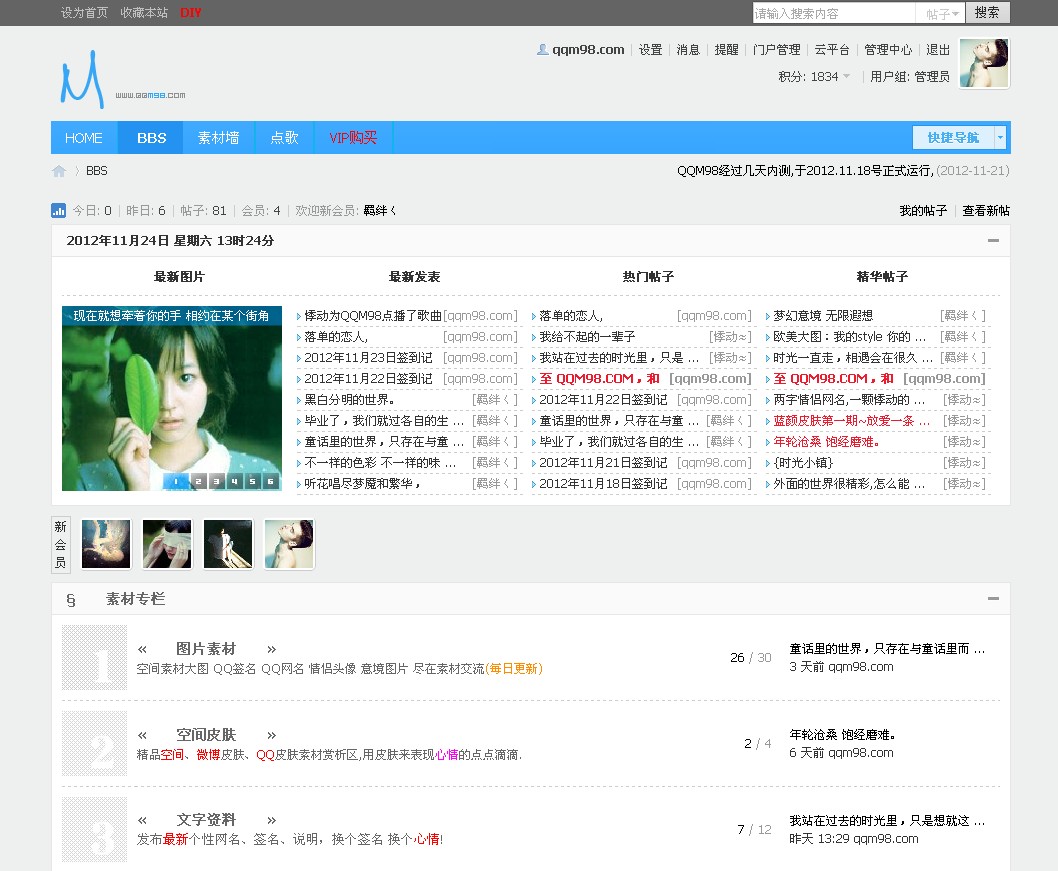Open the 空间皮肤 forum
The width and height of the screenshot is (1058, 871).
click(206, 735)
